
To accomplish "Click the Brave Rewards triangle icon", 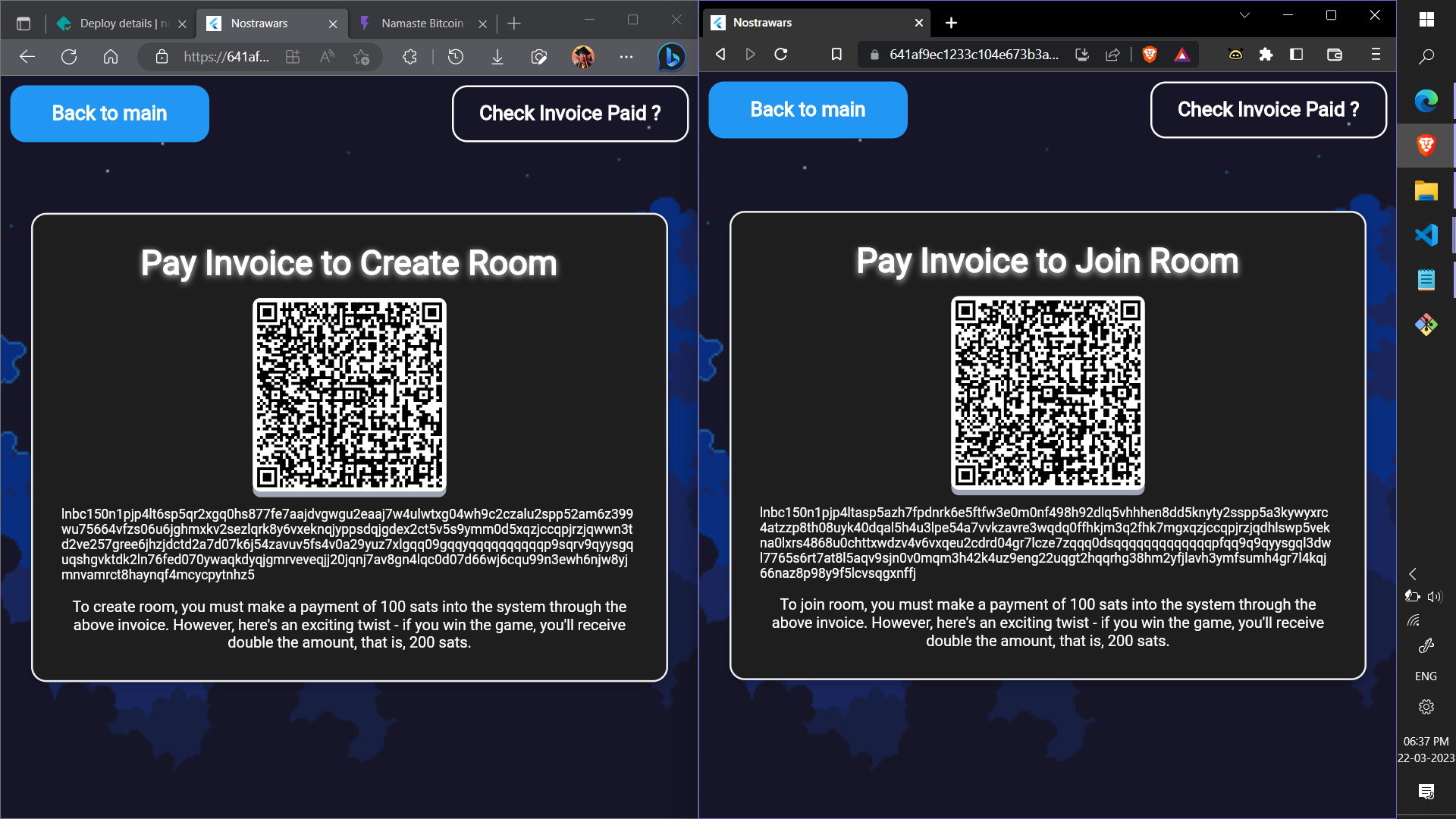I will pyautogui.click(x=1181, y=55).
